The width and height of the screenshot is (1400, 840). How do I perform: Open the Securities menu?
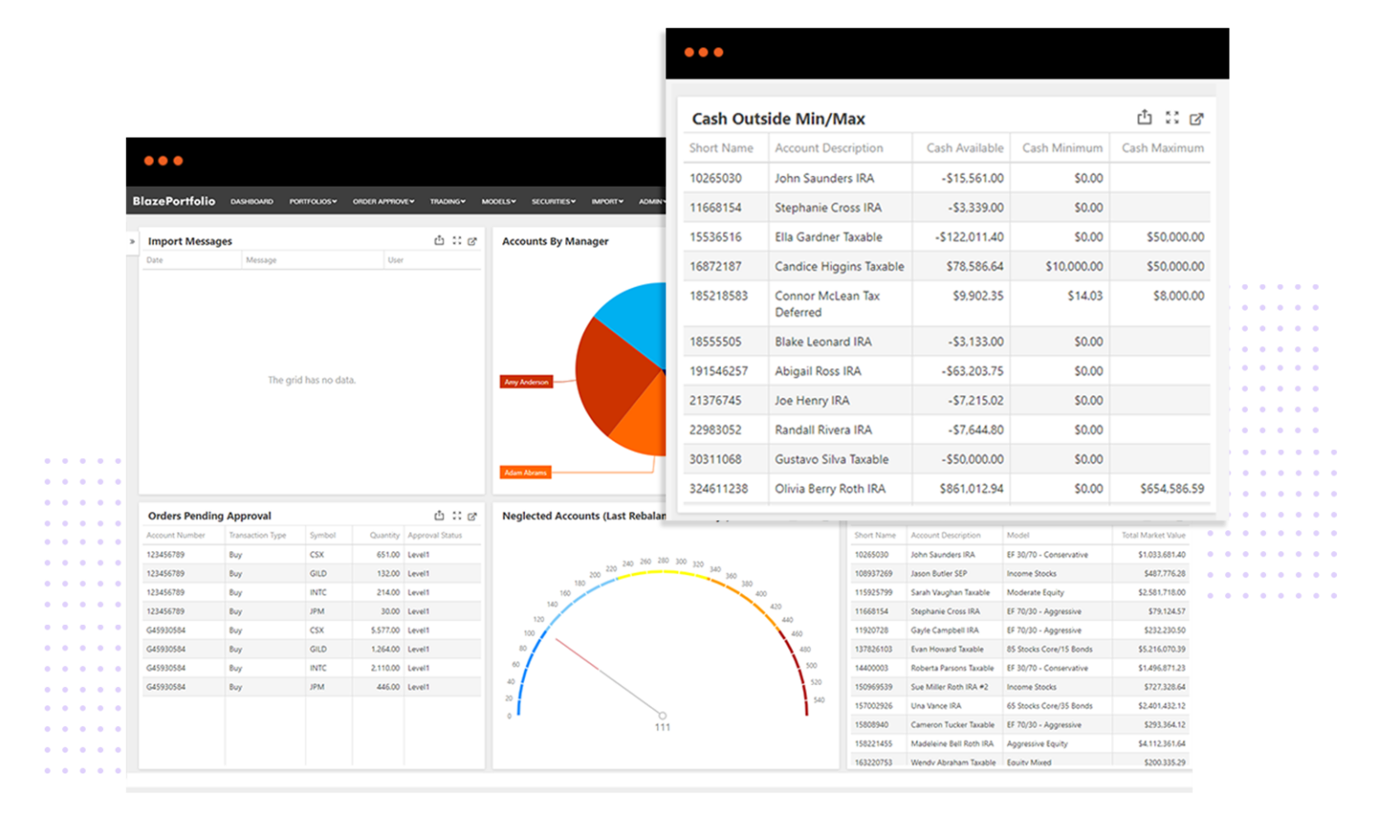pyautogui.click(x=552, y=201)
